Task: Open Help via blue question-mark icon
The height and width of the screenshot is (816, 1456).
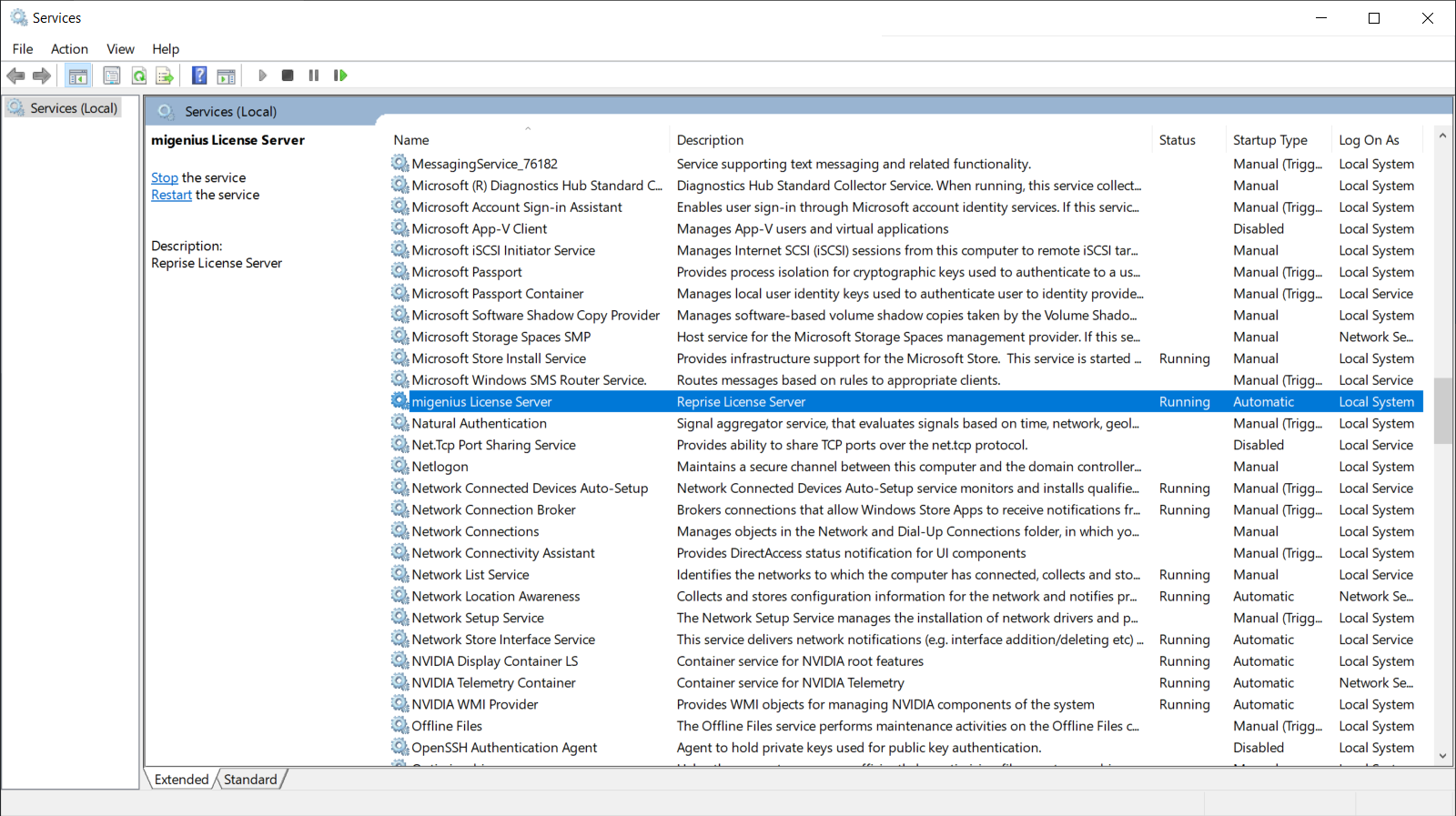Action: click(x=199, y=76)
